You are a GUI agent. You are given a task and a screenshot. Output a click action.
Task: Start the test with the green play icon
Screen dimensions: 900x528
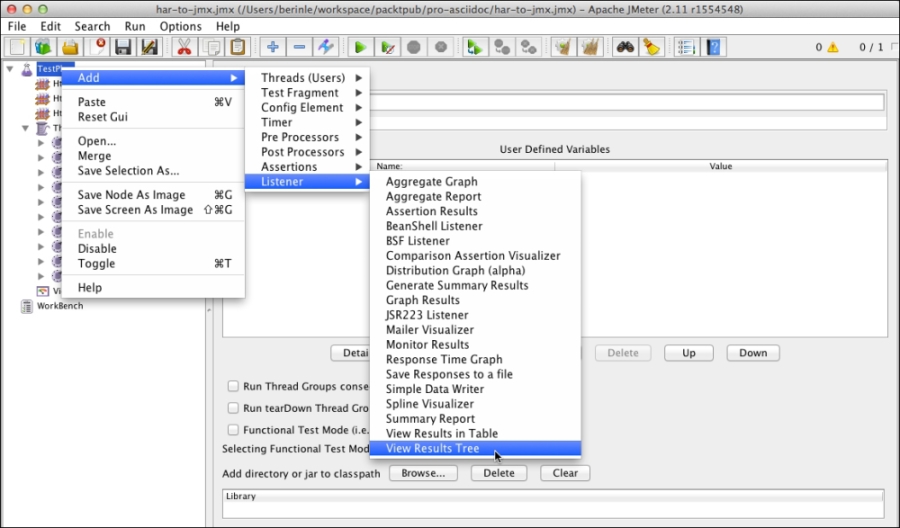[360, 47]
